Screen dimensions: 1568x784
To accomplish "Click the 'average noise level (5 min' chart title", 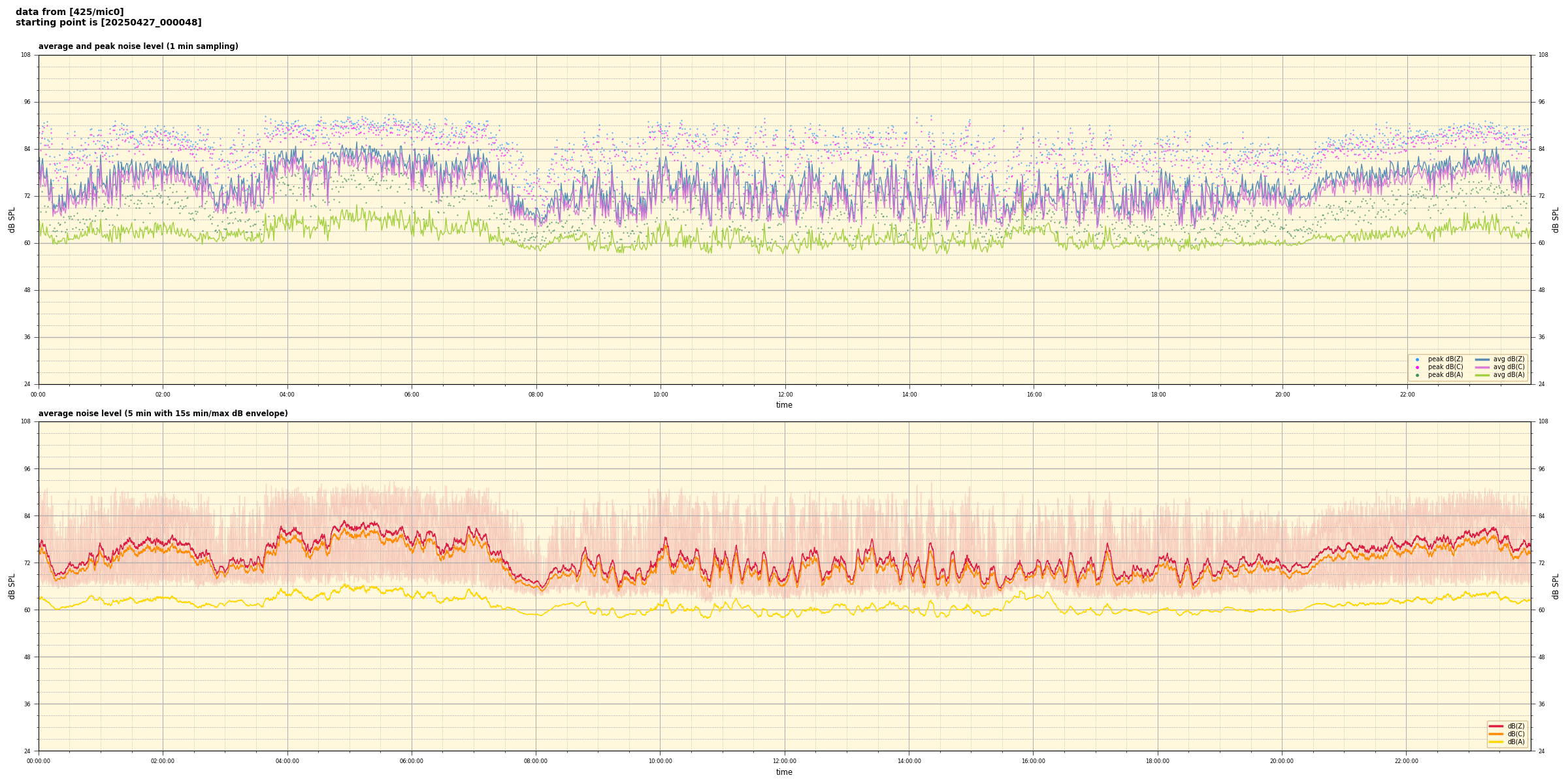I will 163,414.
